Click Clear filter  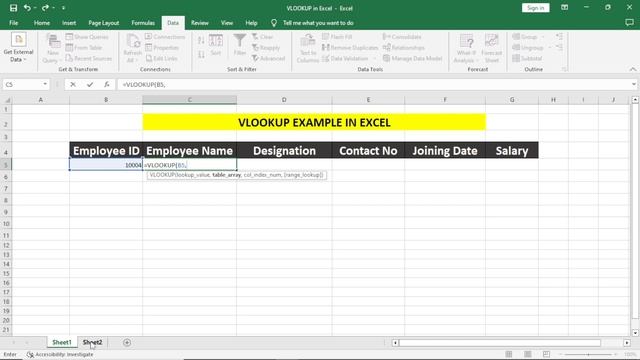pyautogui.click(x=262, y=37)
